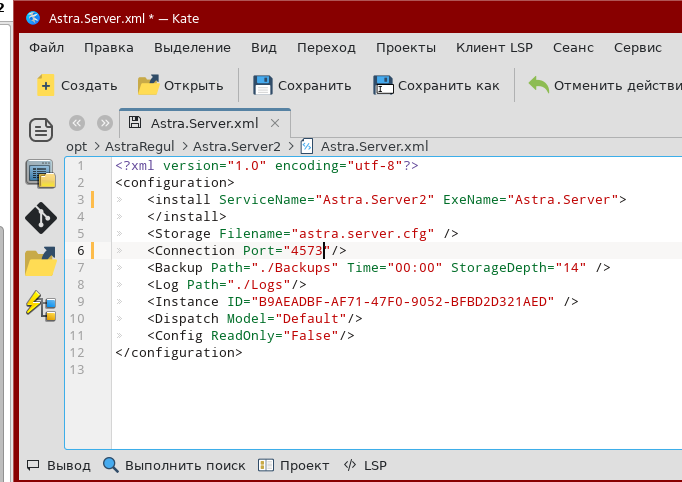Viewport: 682px width, 482px height.
Task: Expand the opt breadcrumb folder
Action: click(76, 146)
